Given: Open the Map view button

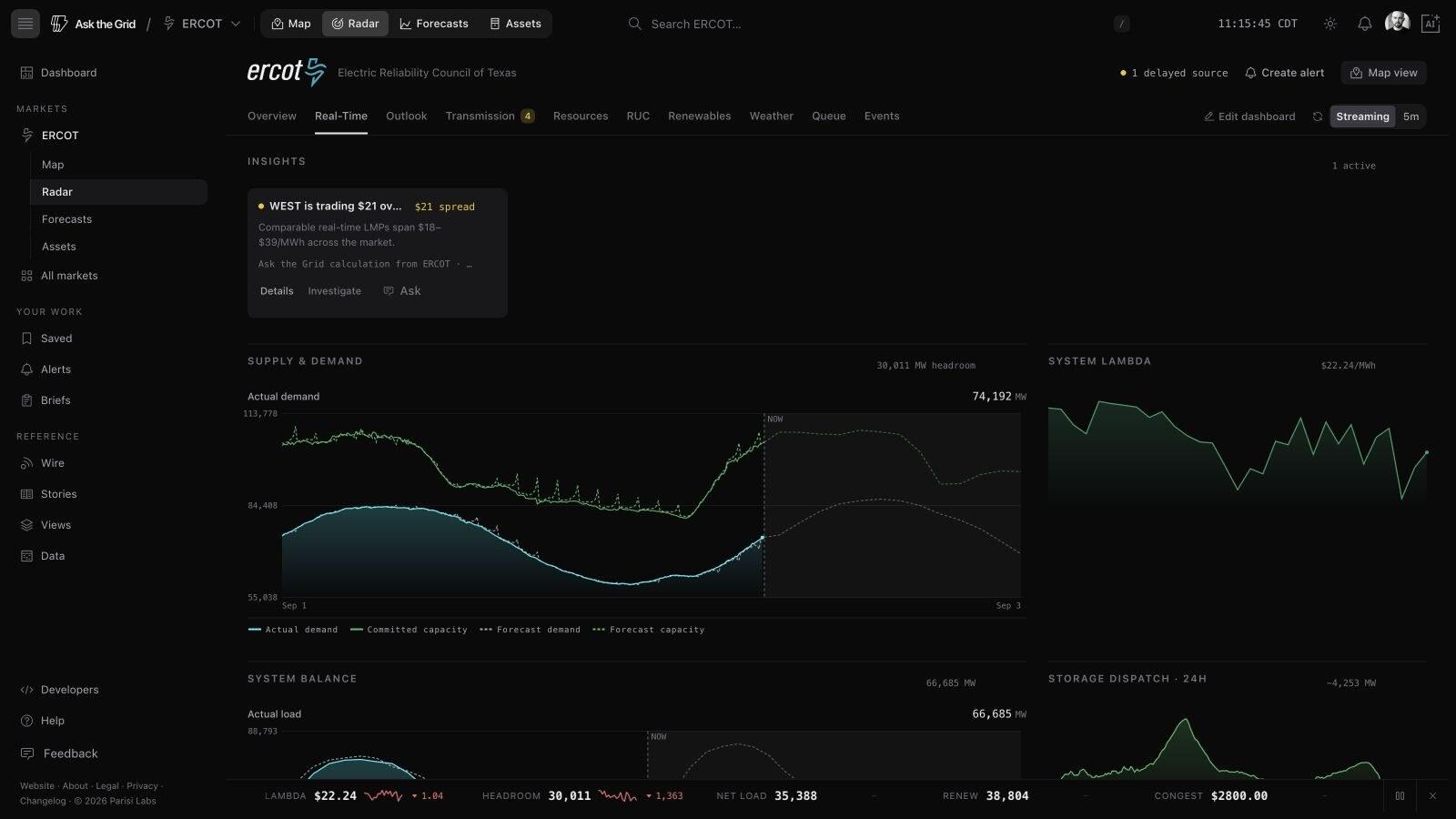Looking at the screenshot, I should (1383, 73).
